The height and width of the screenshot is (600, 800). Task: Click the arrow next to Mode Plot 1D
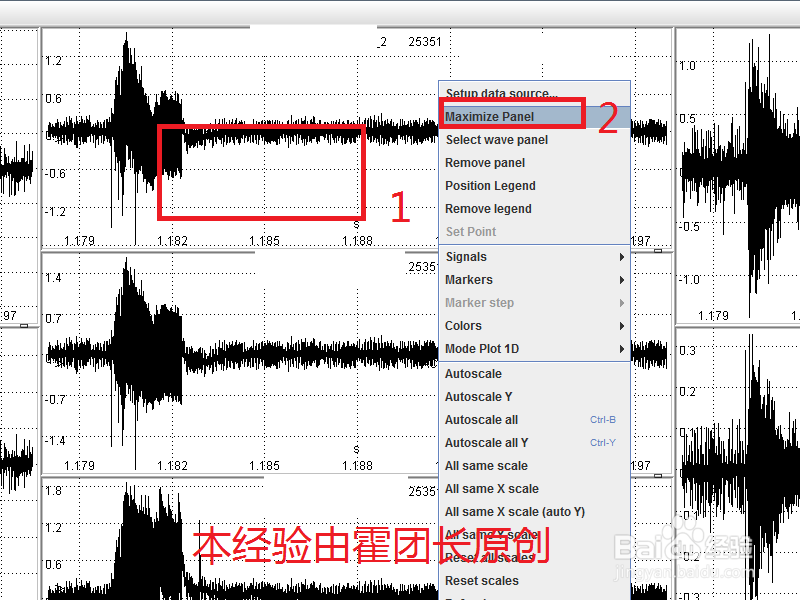[x=621, y=348]
